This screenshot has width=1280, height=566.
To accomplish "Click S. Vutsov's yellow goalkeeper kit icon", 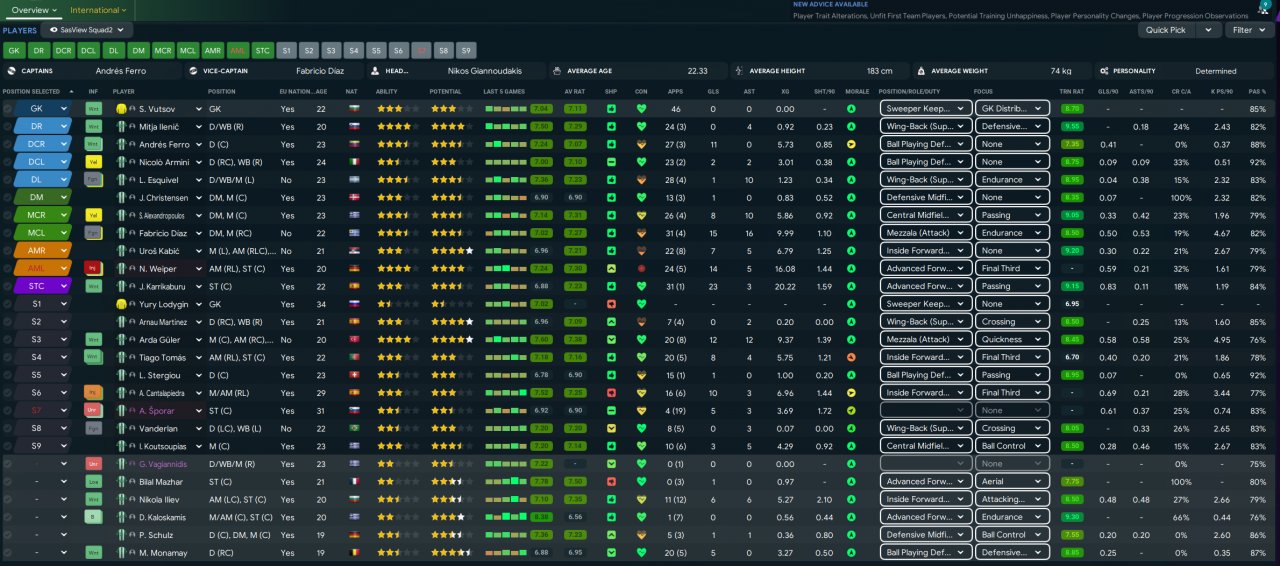I will click(121, 108).
